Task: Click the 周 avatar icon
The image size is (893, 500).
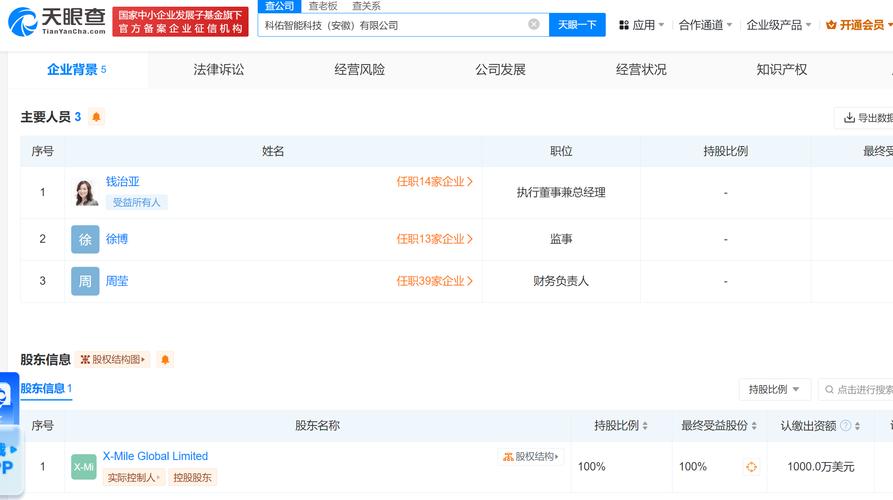Action: coord(85,281)
